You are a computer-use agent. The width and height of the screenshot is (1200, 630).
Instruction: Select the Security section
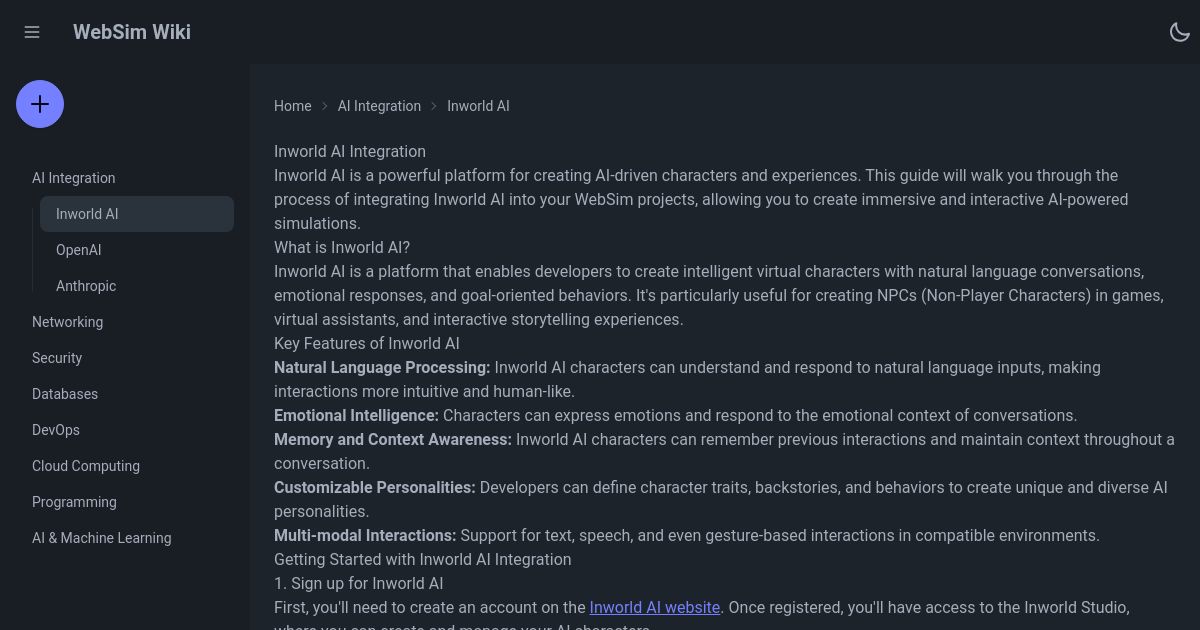click(57, 358)
